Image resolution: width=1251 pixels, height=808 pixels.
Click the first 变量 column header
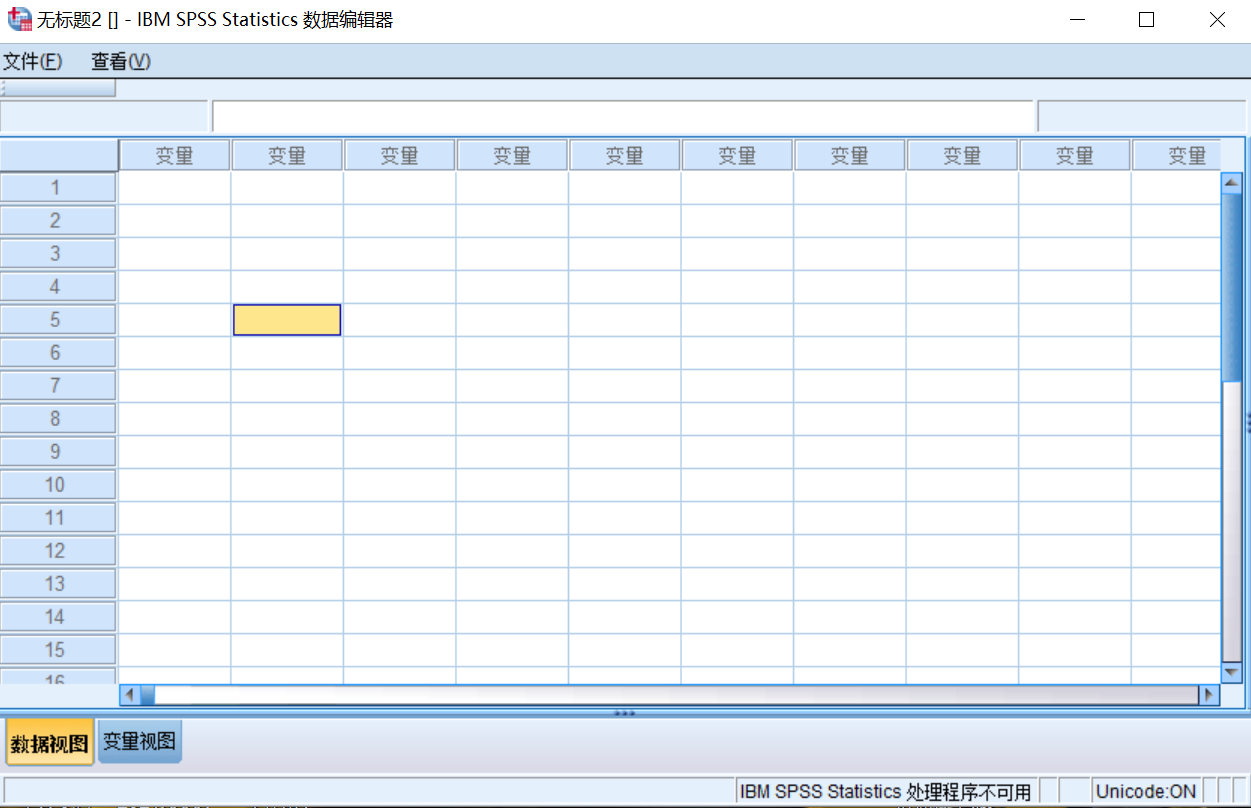tap(174, 154)
